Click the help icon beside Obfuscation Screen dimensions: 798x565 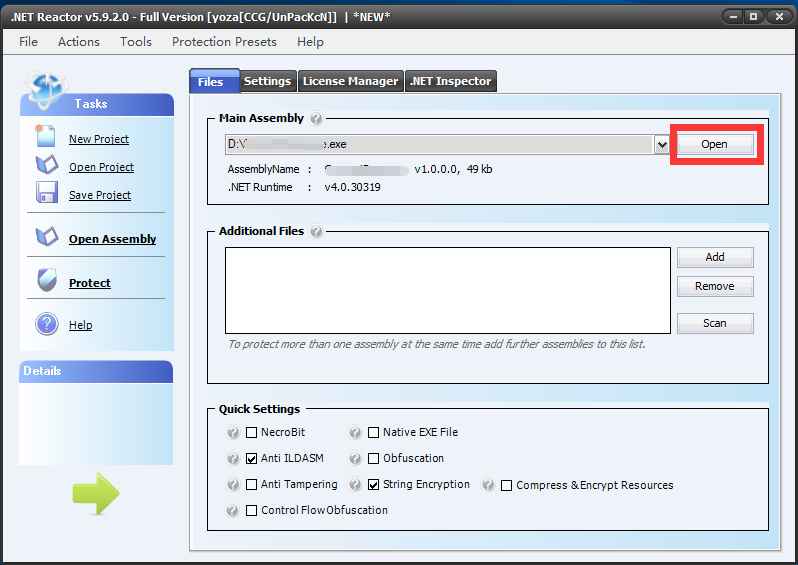355,459
